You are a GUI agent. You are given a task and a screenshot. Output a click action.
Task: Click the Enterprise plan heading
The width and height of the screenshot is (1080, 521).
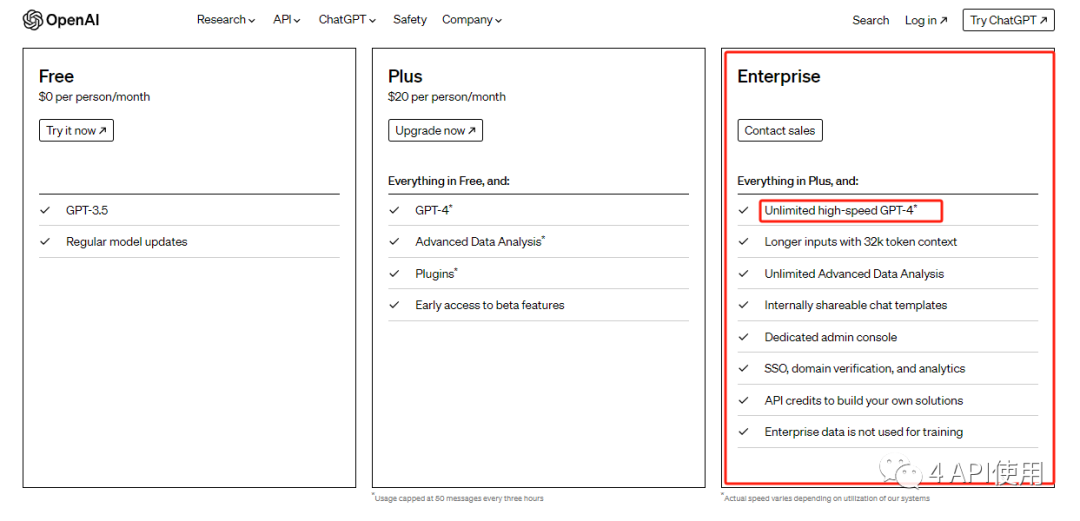point(778,77)
